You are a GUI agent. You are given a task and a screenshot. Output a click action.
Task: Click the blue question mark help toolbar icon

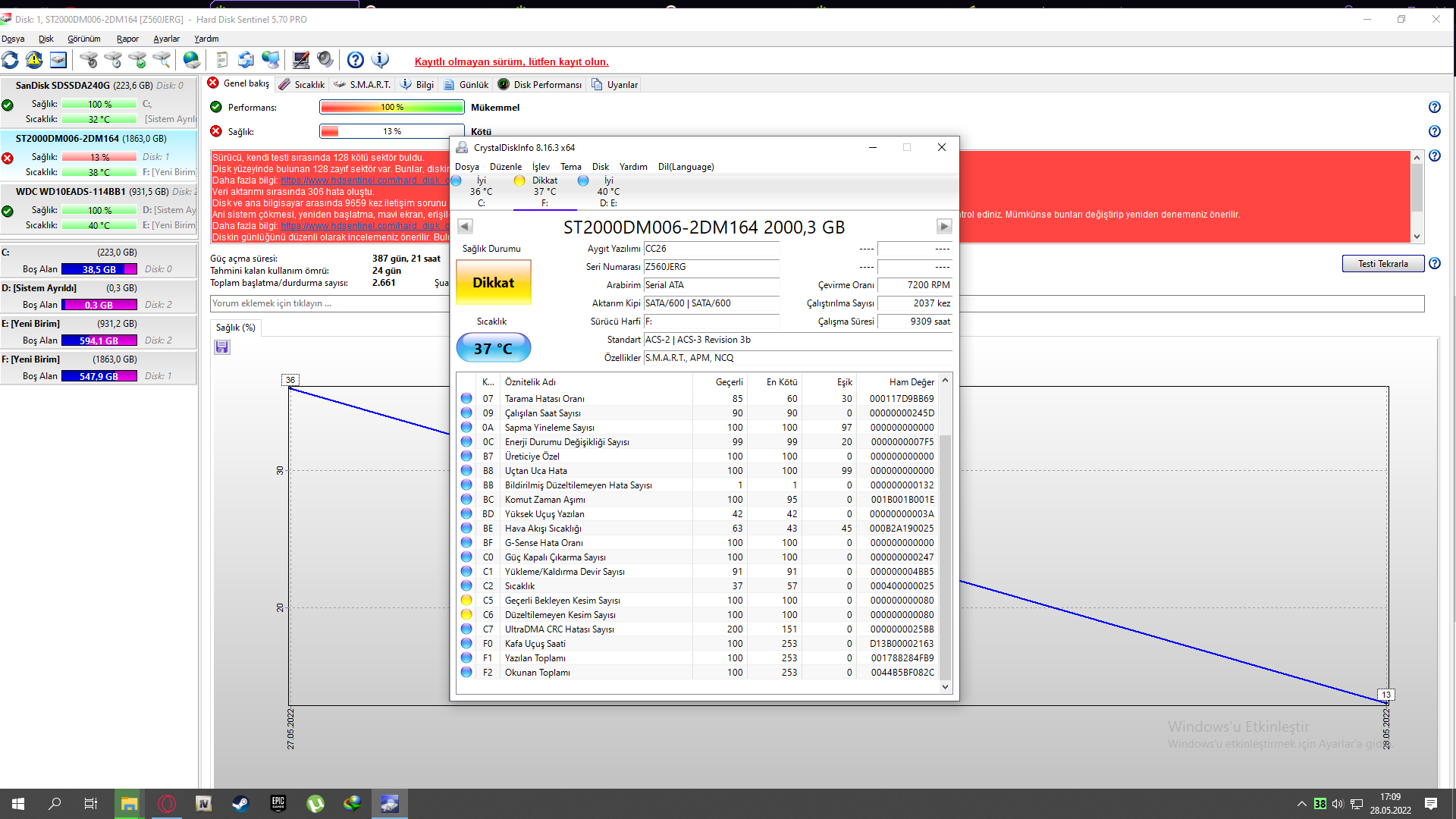(356, 60)
